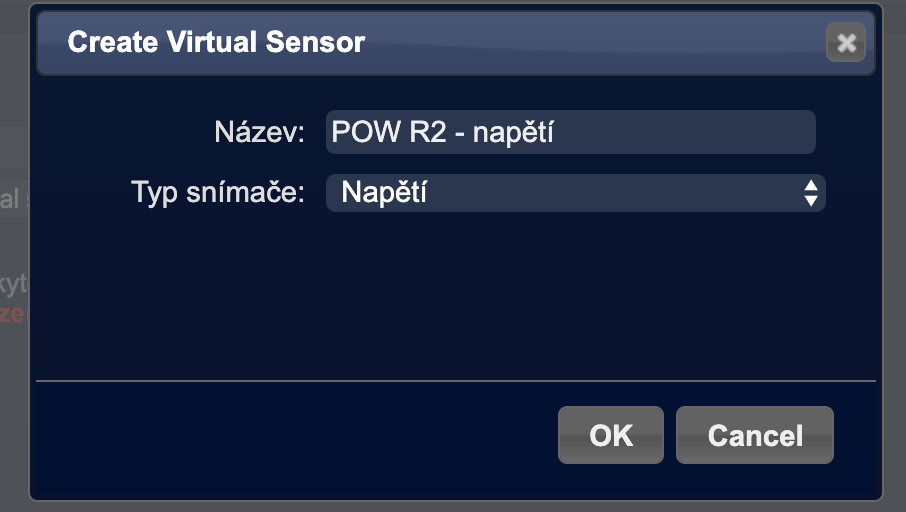Click the Název text input field

(x=570, y=132)
